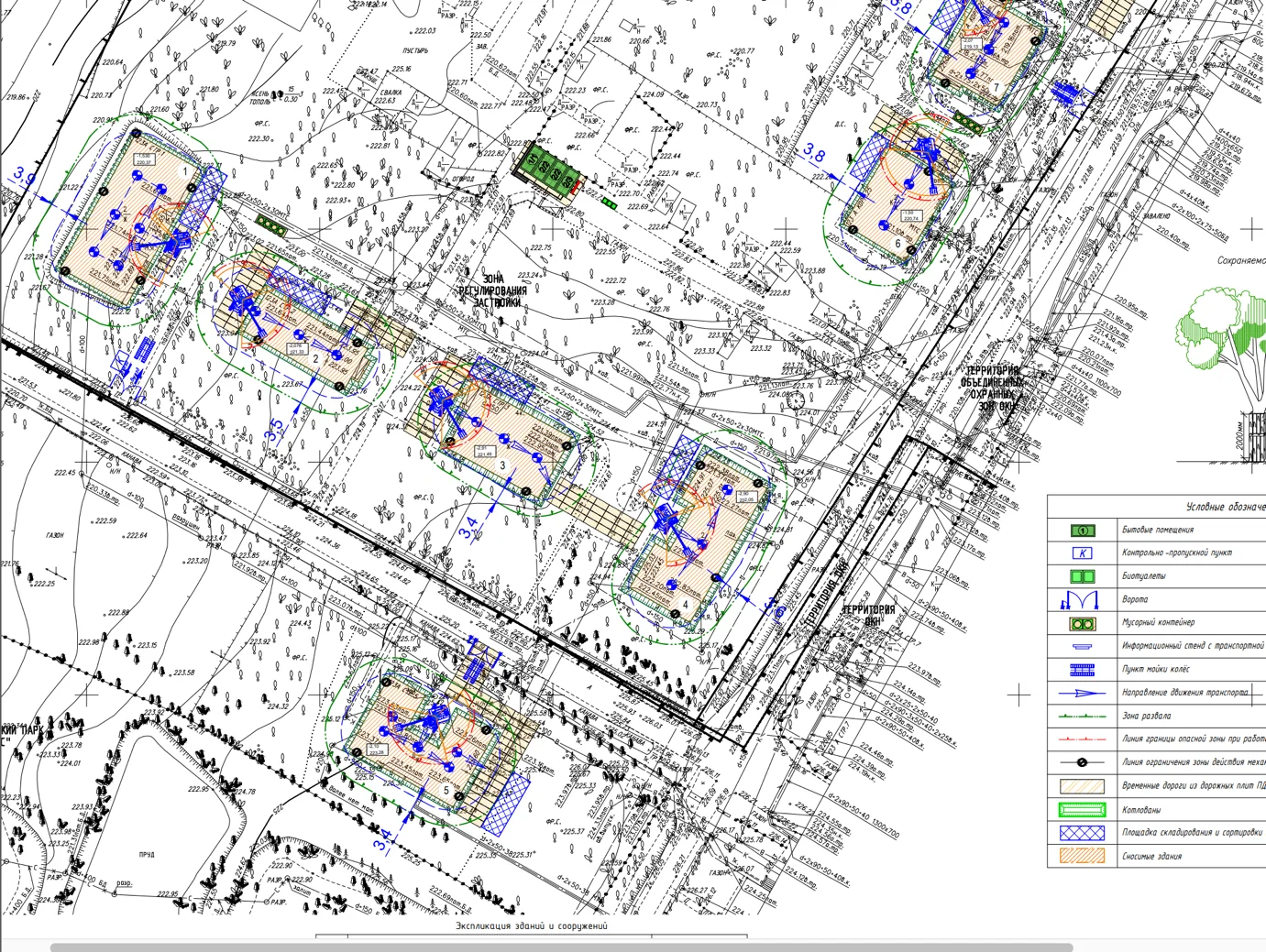Click the 'Площадка складирования и сортировки' legend text

pos(1193,833)
